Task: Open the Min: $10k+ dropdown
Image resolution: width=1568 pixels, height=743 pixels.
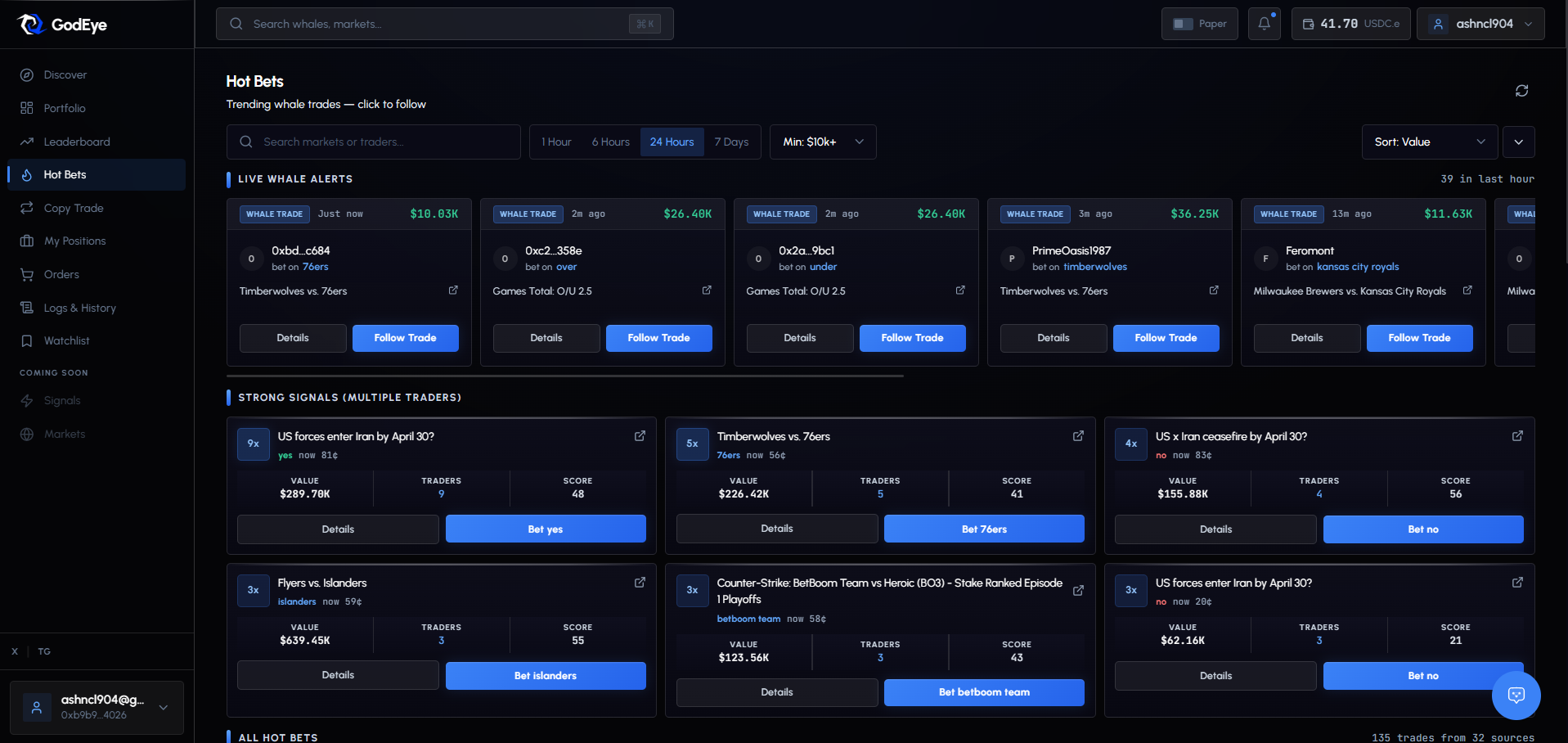Action: click(822, 142)
